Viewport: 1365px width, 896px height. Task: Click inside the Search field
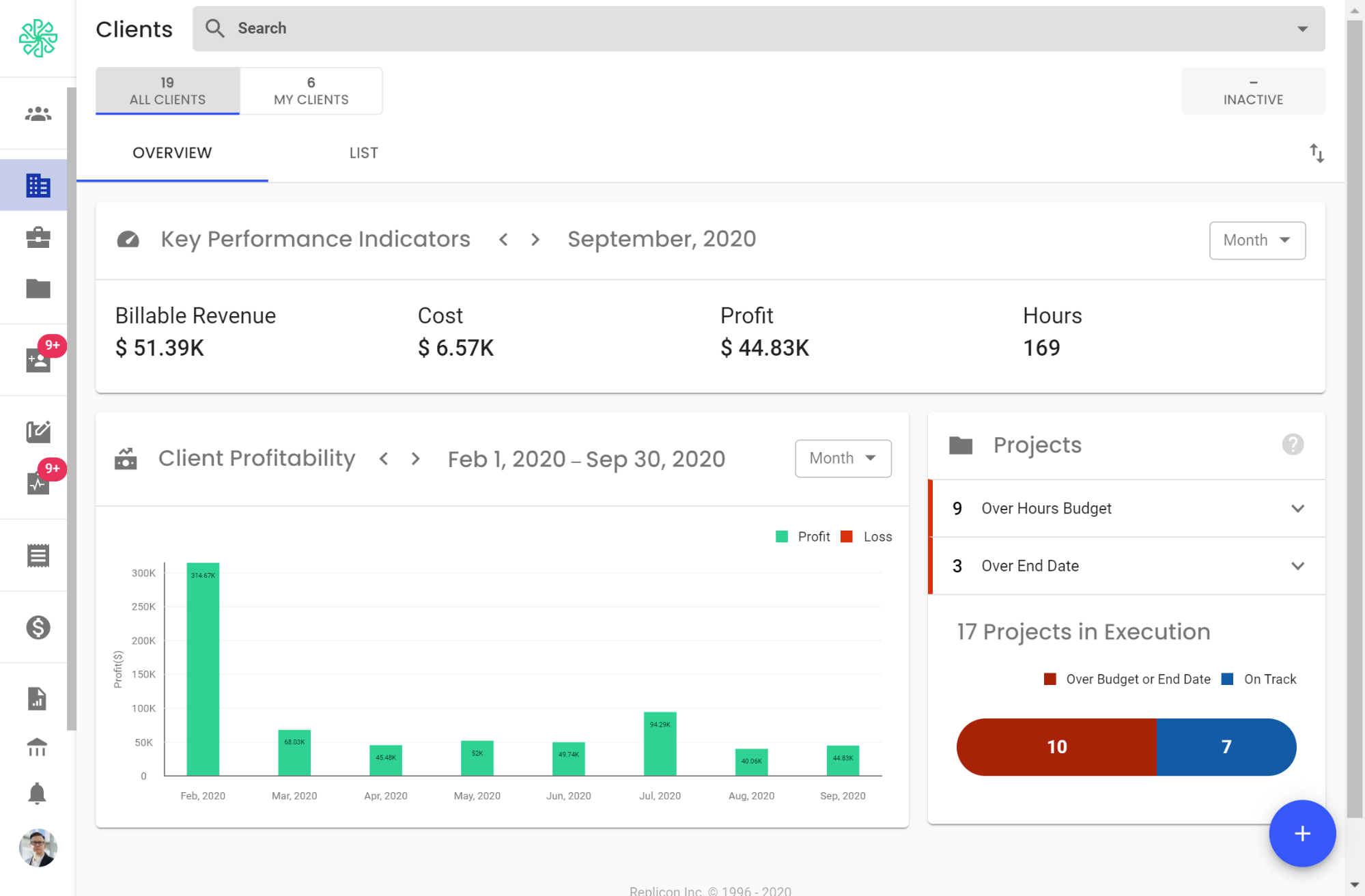point(478,28)
